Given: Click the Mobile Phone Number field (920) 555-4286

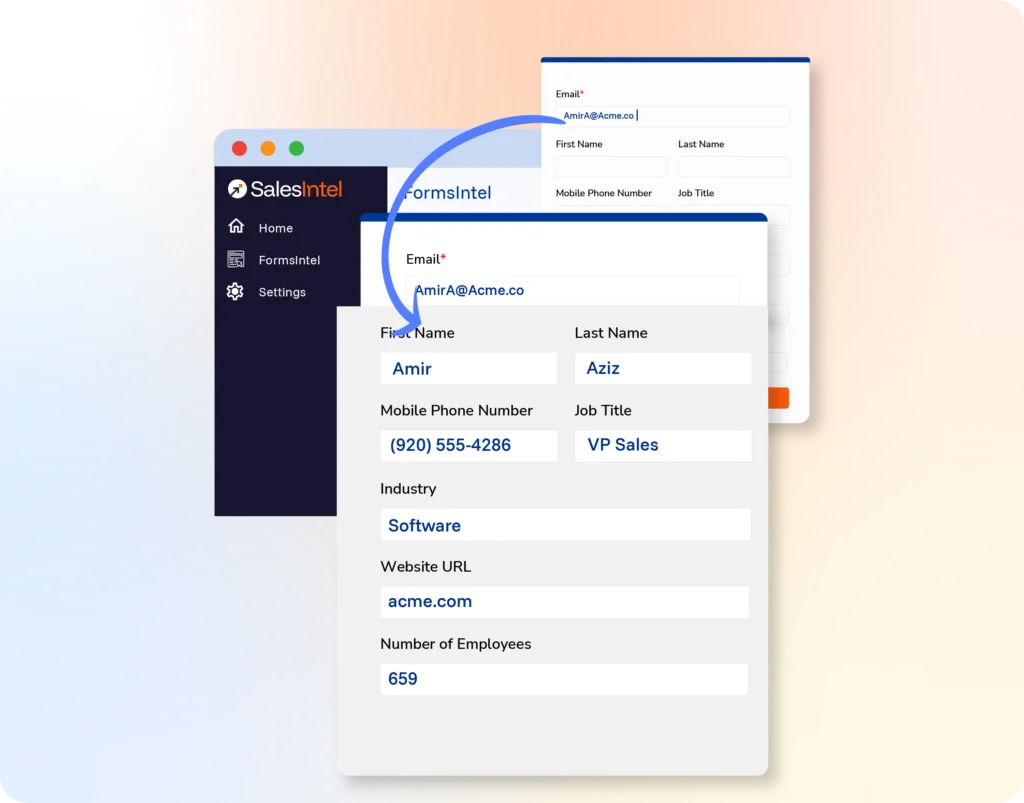Looking at the screenshot, I should point(469,445).
